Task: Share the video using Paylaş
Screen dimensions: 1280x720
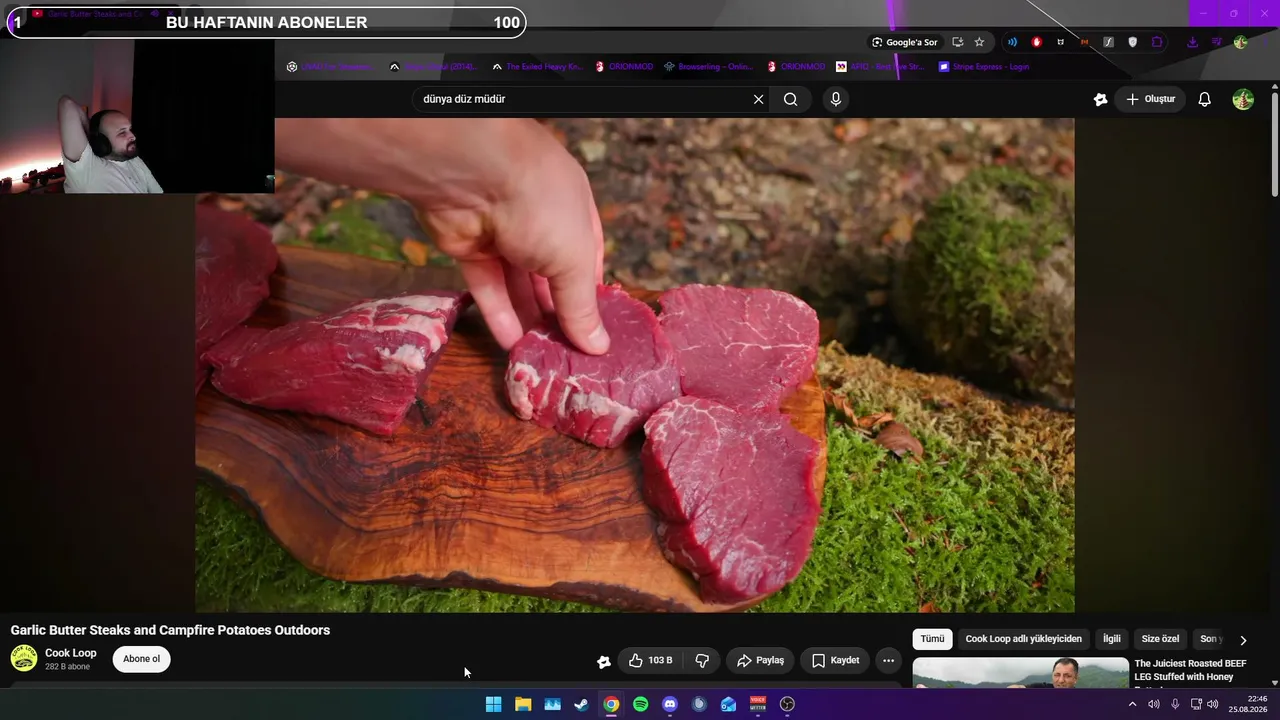Action: (x=760, y=660)
